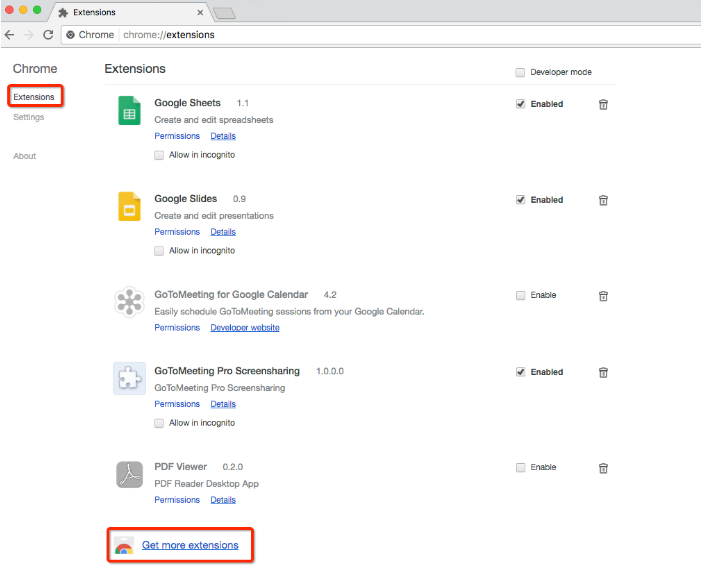Viewport: 707px width, 572px height.
Task: Delete GoToMeeting for Google Calendar via trash icon
Action: [603, 296]
